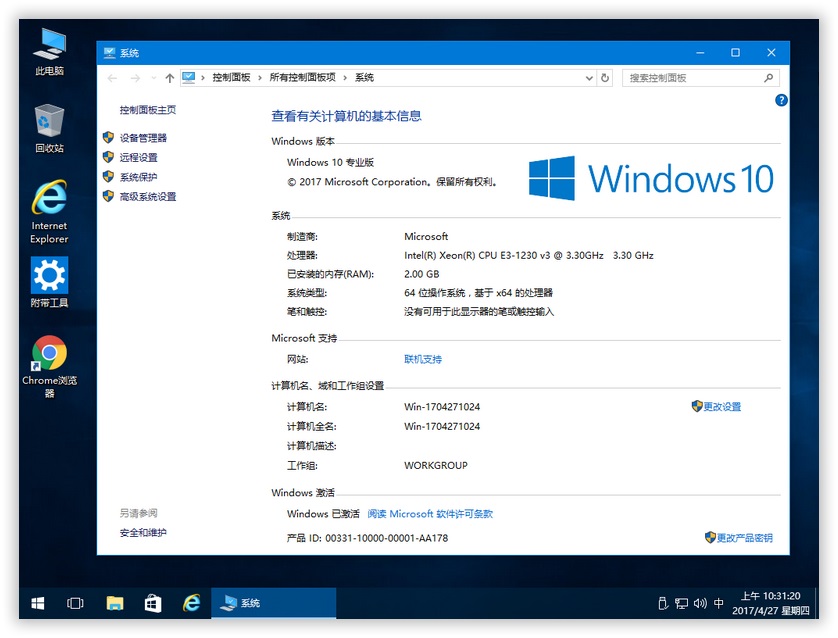Open Chrome浏览器 desktop shortcut
The width and height of the screenshot is (838, 638).
click(49, 367)
